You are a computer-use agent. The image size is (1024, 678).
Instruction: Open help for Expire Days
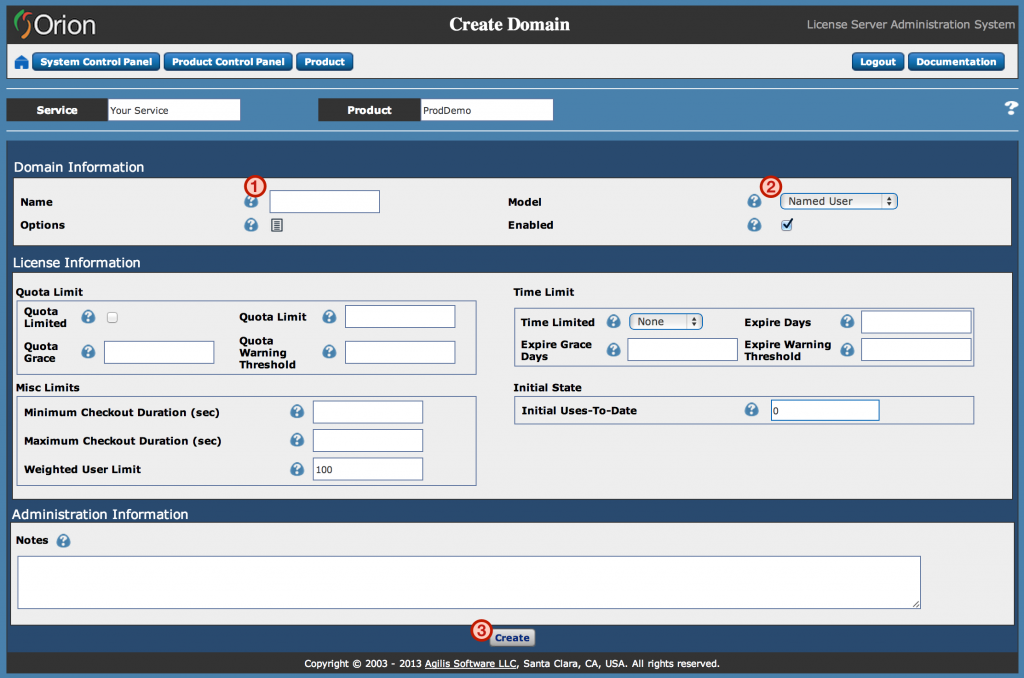[847, 321]
